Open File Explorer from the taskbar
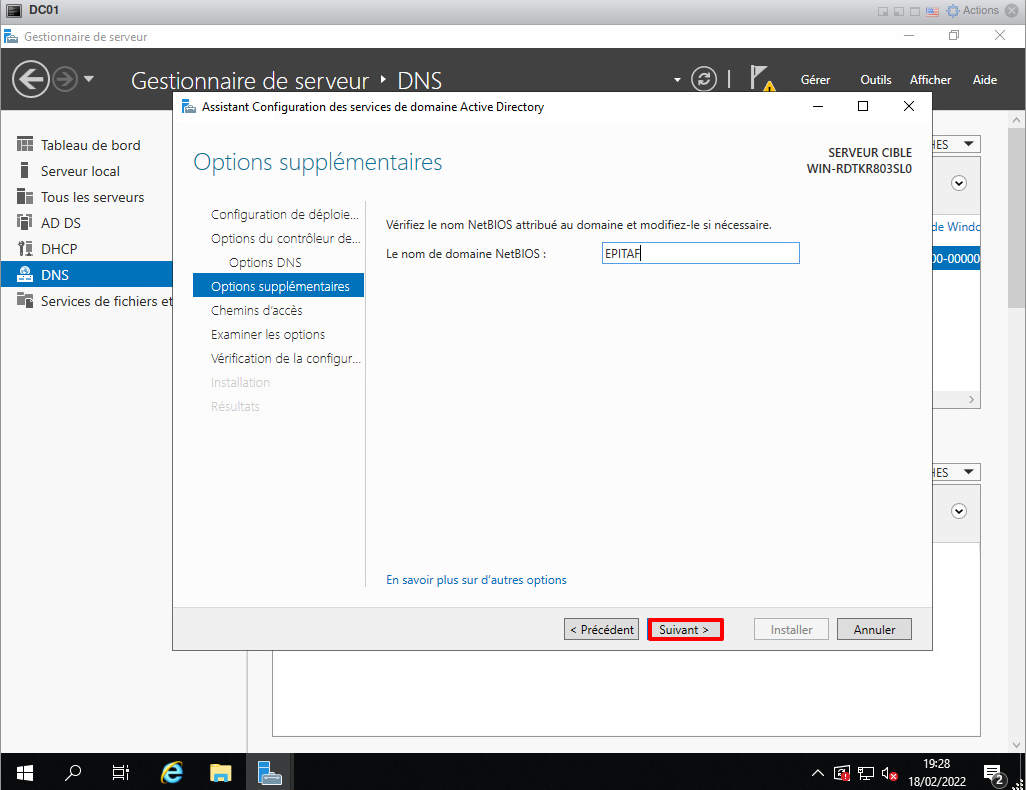This screenshot has width=1026, height=790. click(221, 772)
